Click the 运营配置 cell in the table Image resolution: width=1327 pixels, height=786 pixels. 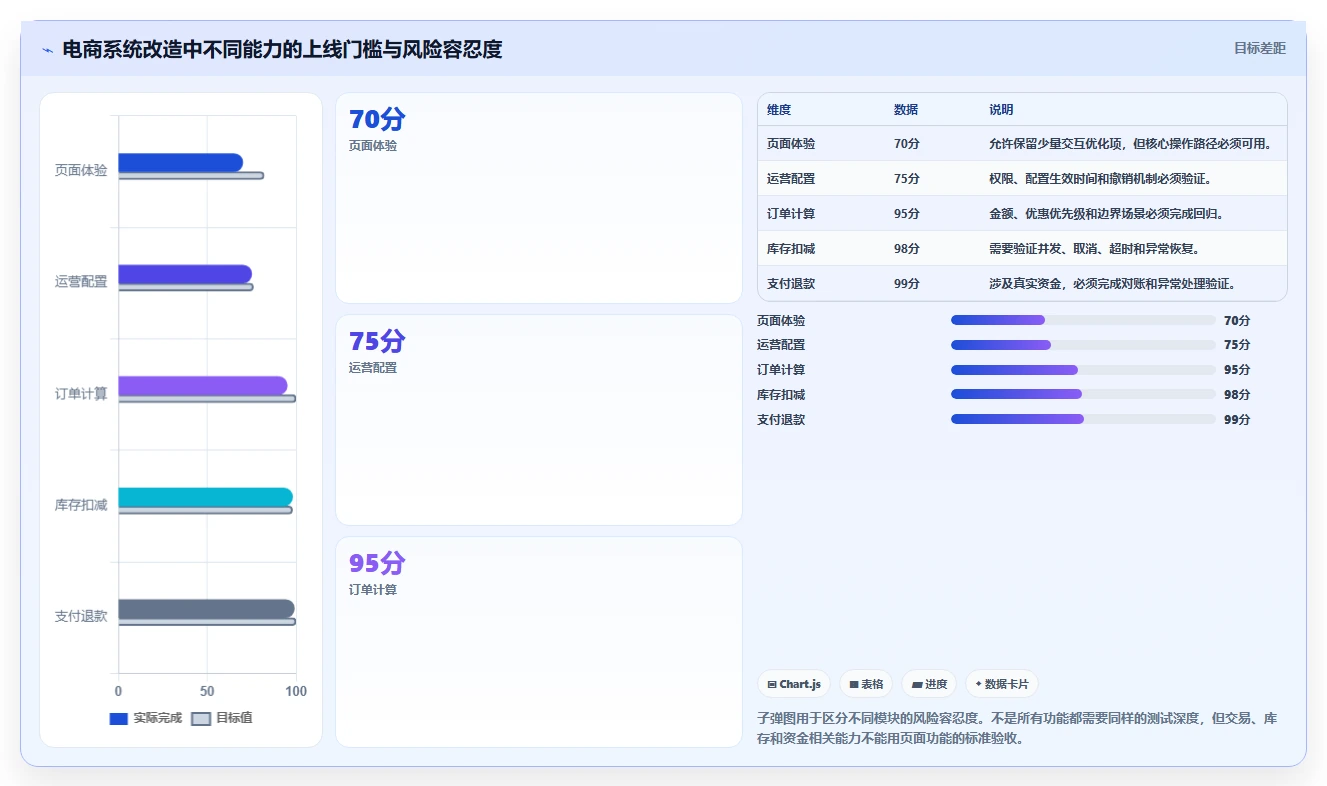click(791, 179)
